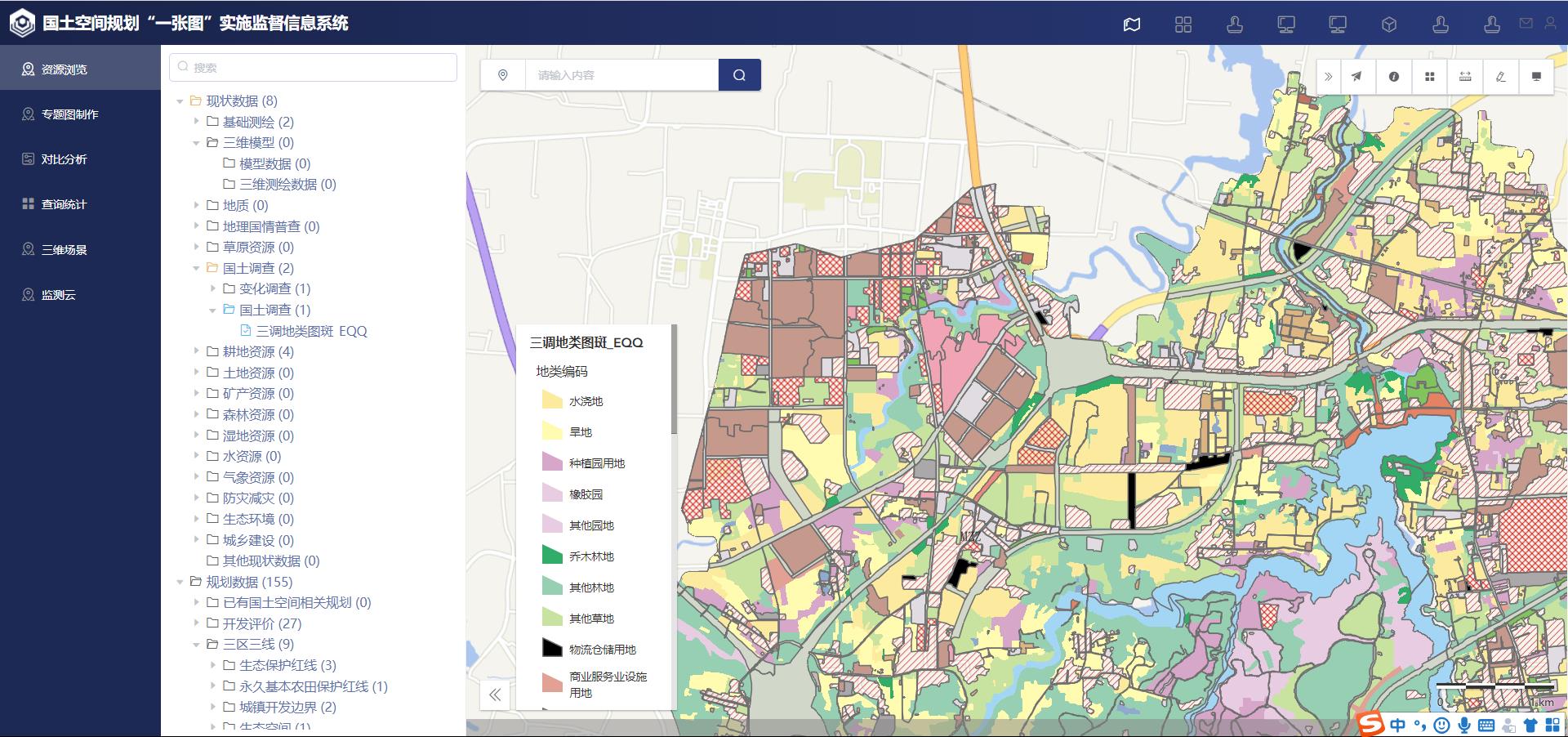Focus the resource tree 搜索 field
This screenshot has height=737, width=1568.
[x=313, y=68]
